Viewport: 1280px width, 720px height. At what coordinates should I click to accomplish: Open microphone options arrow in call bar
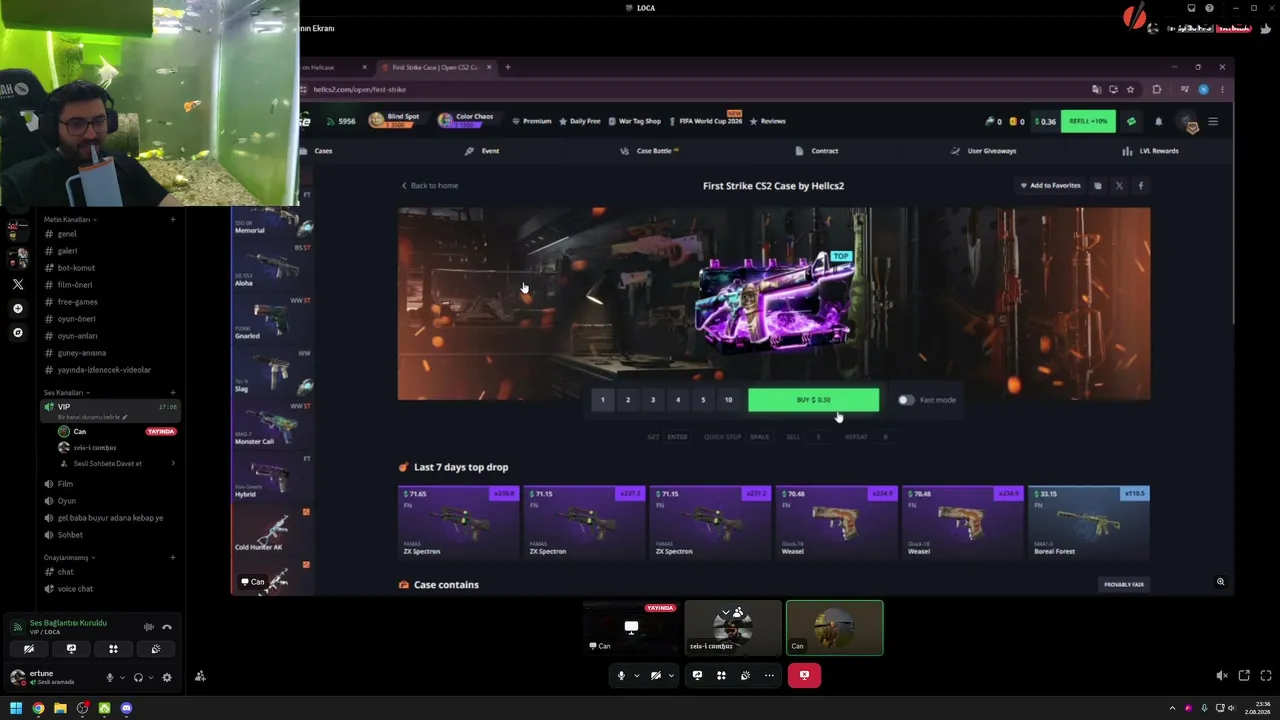pos(636,675)
